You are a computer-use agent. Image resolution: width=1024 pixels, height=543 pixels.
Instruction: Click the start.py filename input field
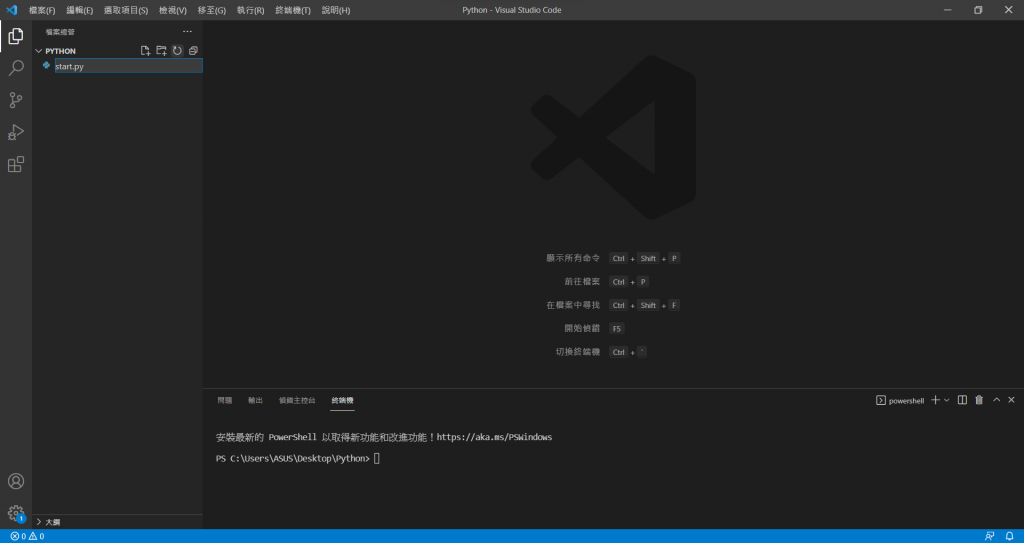128,66
